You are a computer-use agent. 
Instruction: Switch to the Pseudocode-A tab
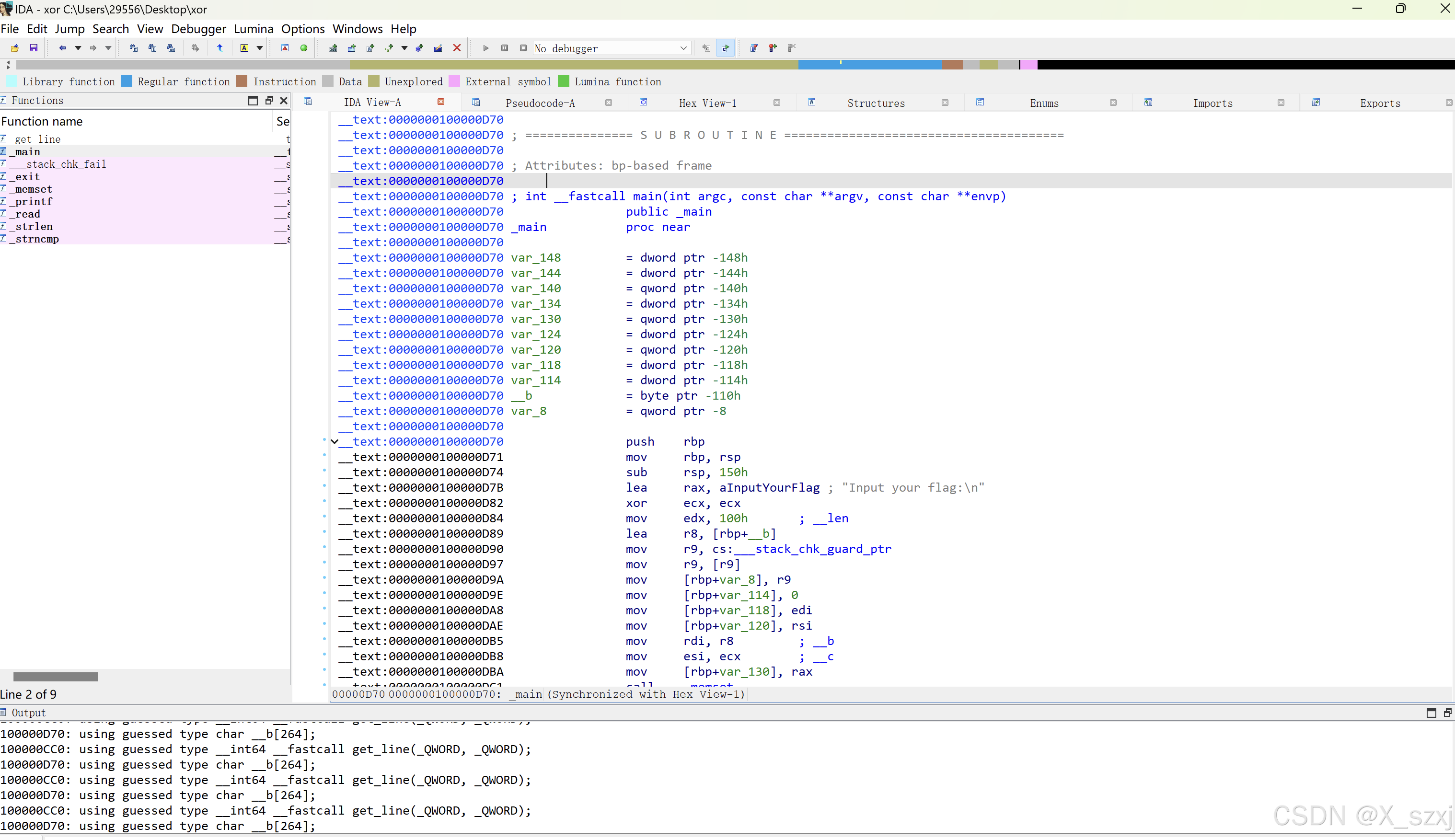[540, 102]
